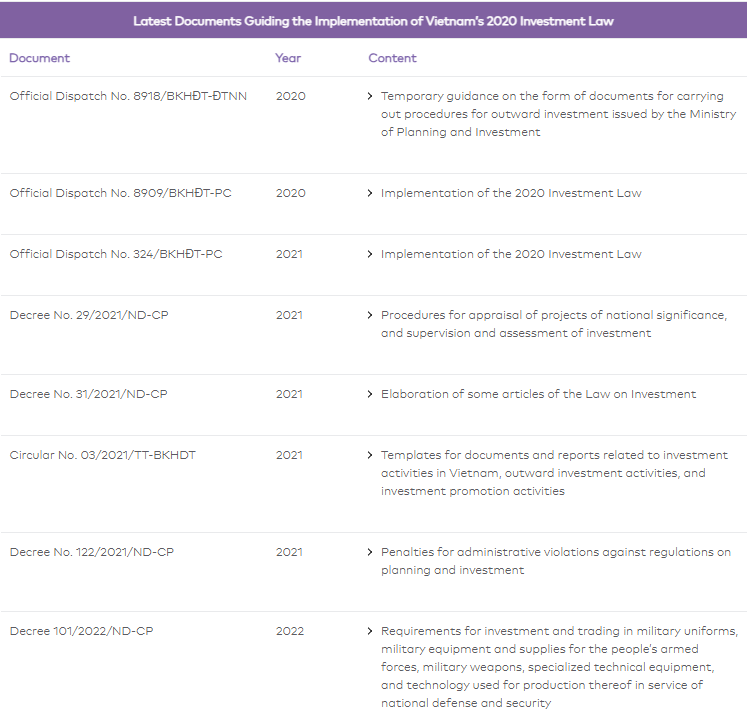This screenshot has height=723, width=747.
Task: Click the table title Latest Documents Guiding the Implementation
Action: coord(373,21)
